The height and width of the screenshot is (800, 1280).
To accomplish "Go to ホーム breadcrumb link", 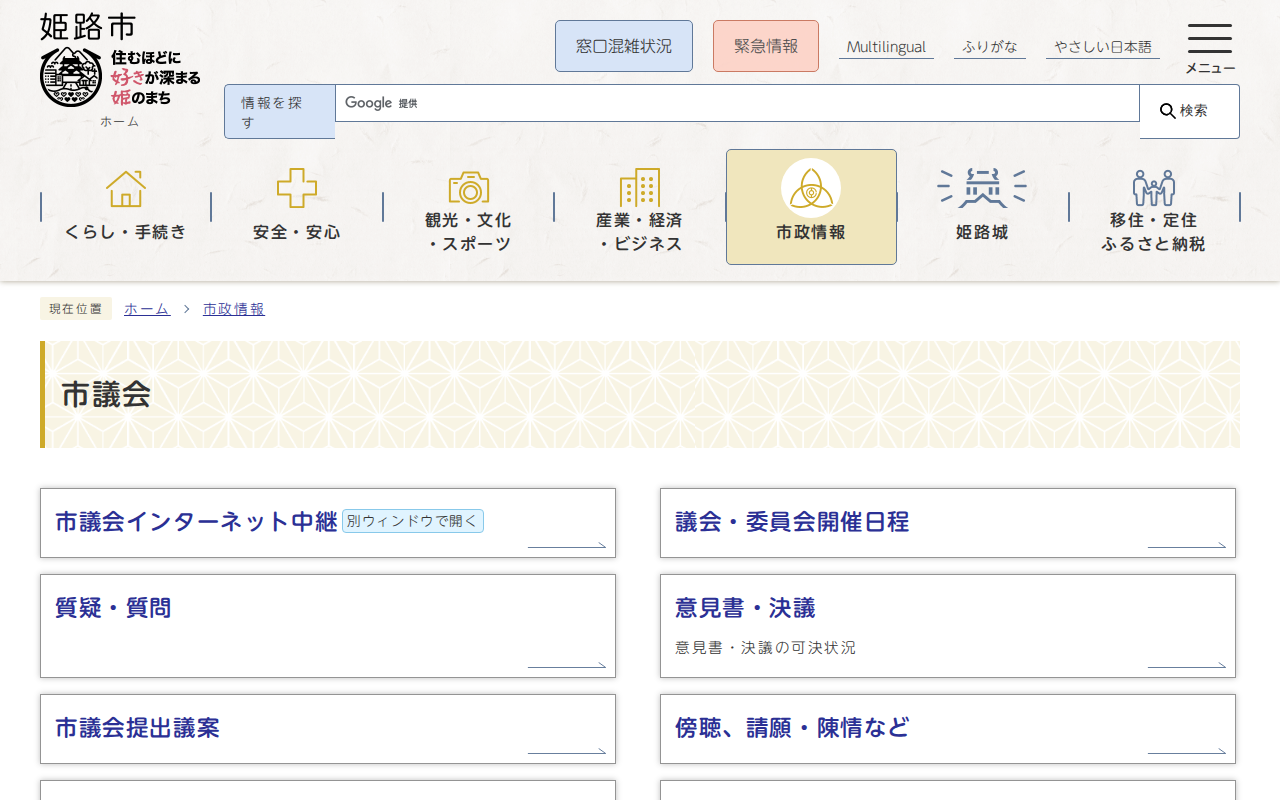I will click(147, 309).
